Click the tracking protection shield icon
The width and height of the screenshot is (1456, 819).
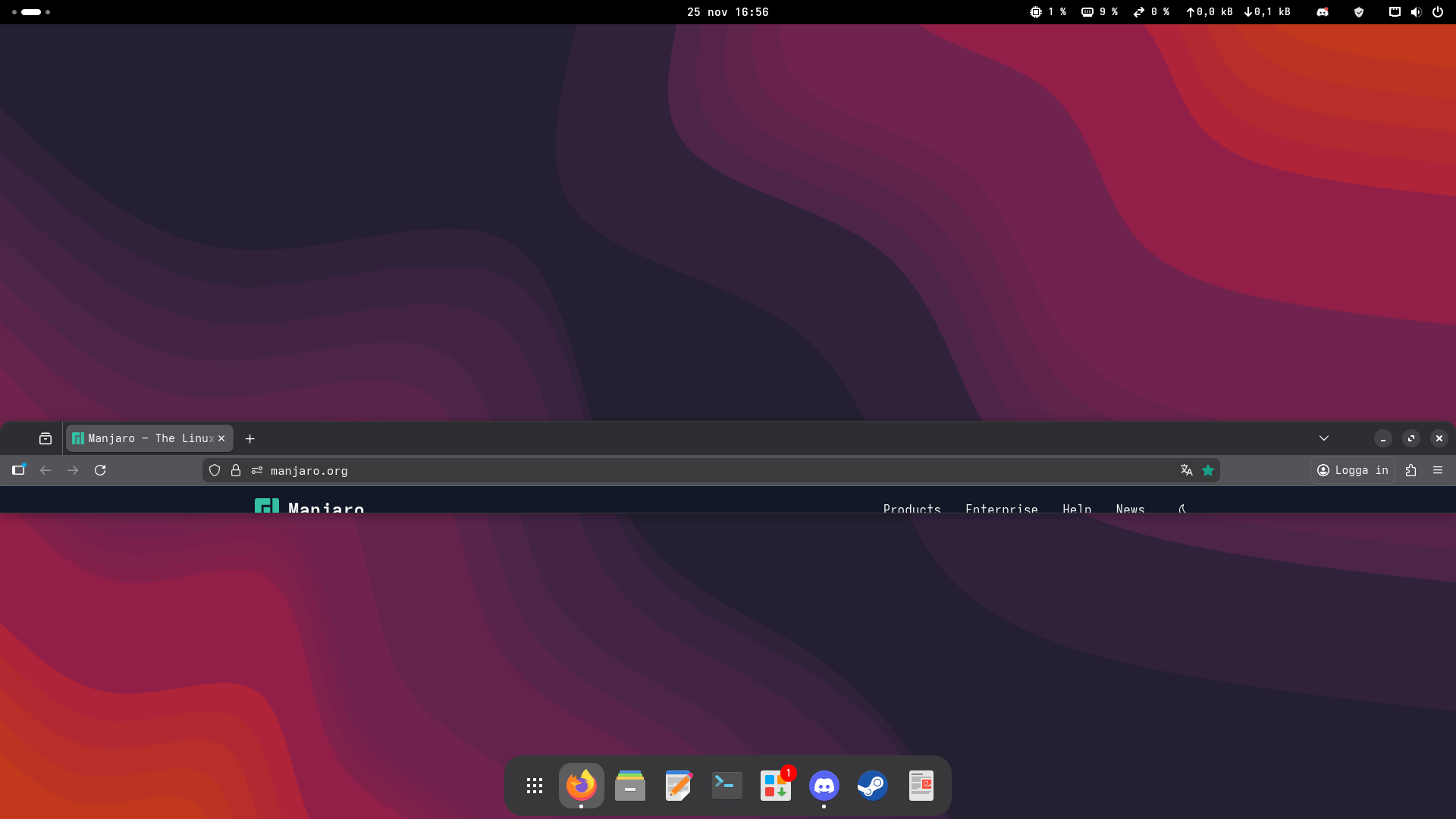(x=215, y=470)
